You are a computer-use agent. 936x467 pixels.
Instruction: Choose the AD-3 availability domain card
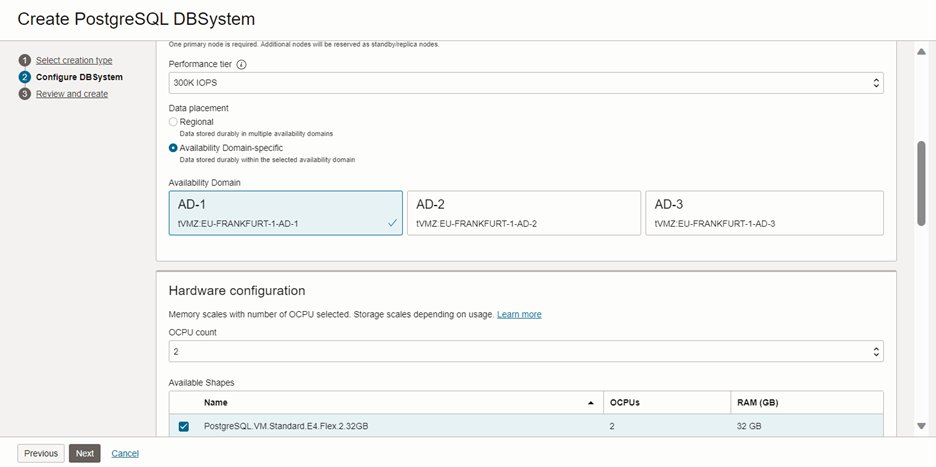[x=764, y=213]
